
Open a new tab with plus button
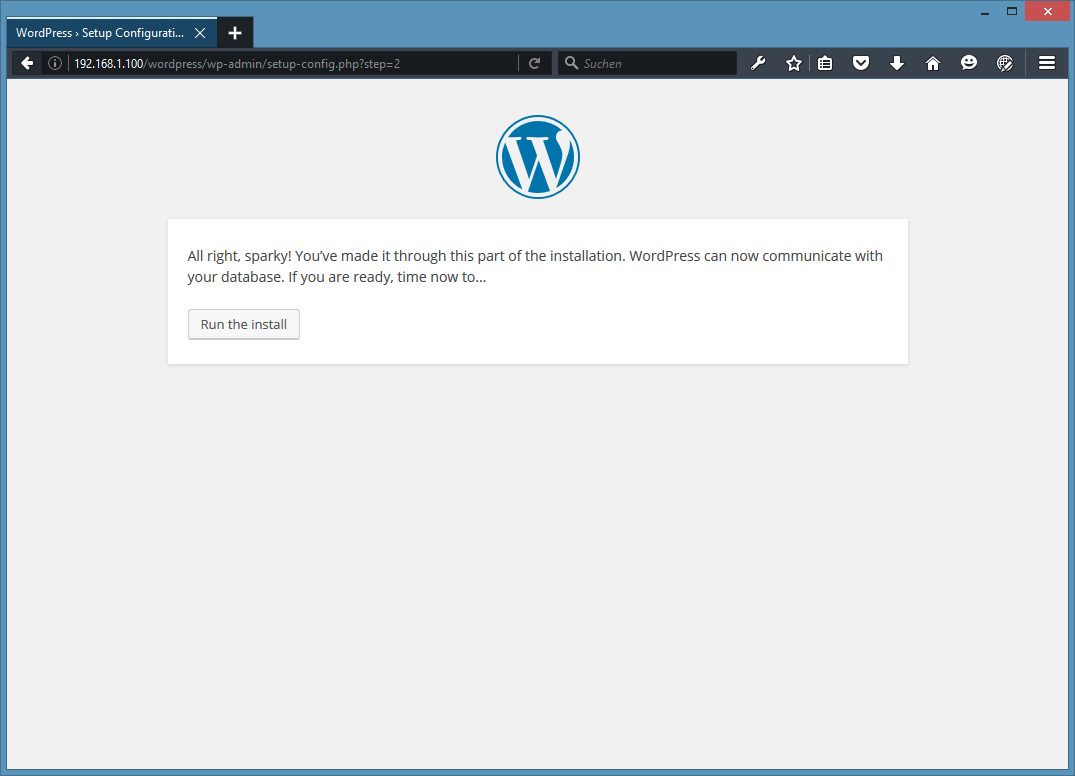[235, 33]
